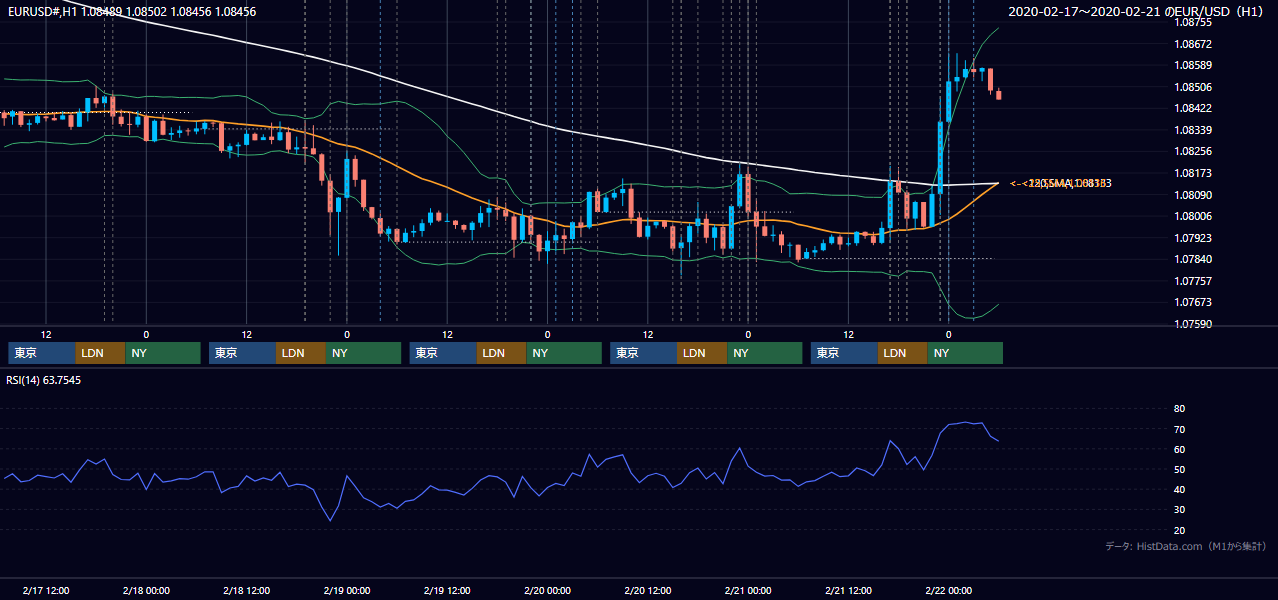Select the 2/19 00:00 date label
Image resolution: width=1278 pixels, height=600 pixels.
[347, 591]
